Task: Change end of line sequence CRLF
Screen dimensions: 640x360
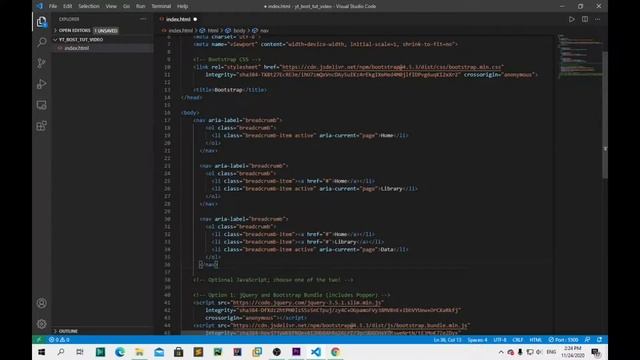Action: (518, 340)
